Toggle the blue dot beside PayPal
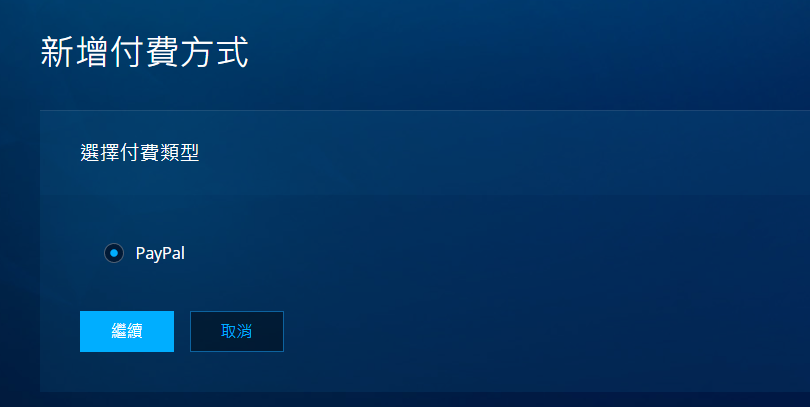Screen dimensions: 810x407 [114, 253]
